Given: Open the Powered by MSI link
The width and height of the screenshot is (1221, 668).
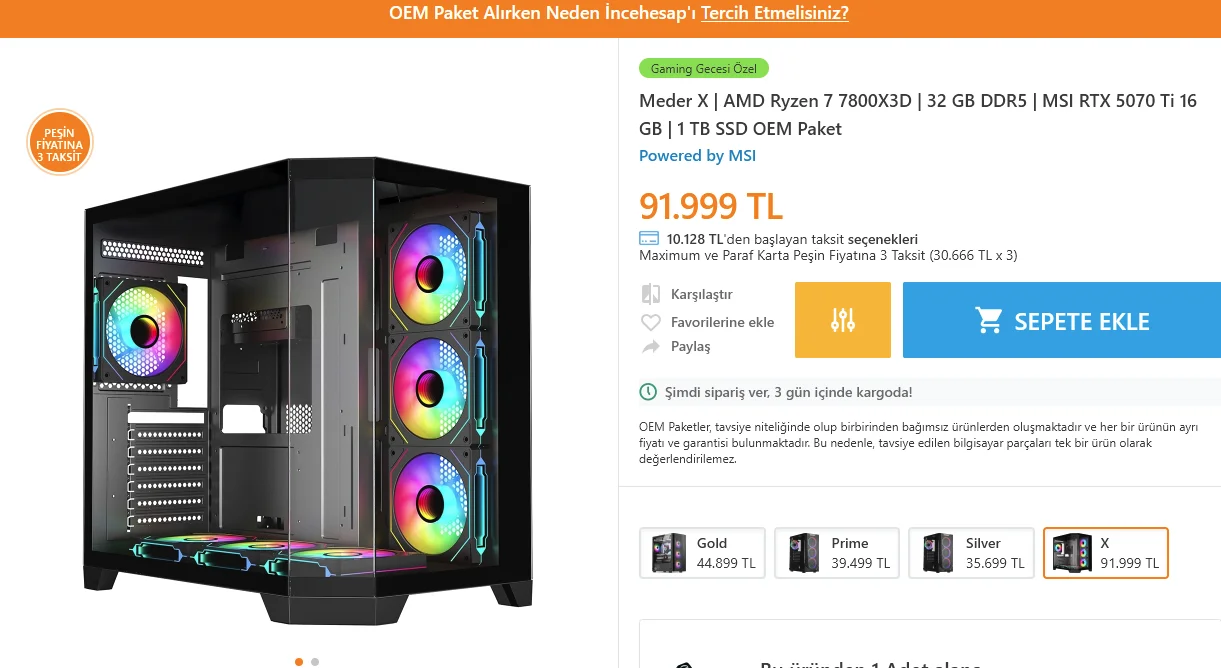Looking at the screenshot, I should (698, 156).
